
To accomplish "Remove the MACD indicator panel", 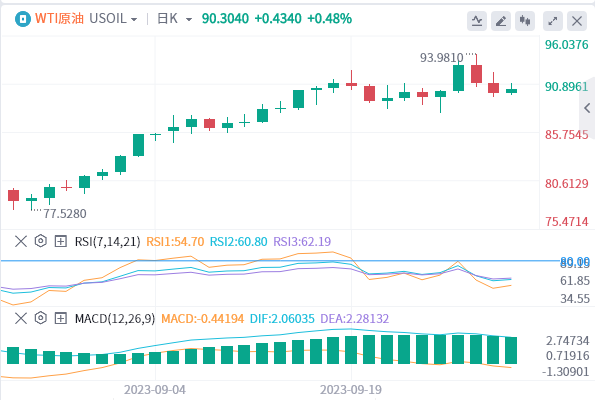I will coord(21,318).
